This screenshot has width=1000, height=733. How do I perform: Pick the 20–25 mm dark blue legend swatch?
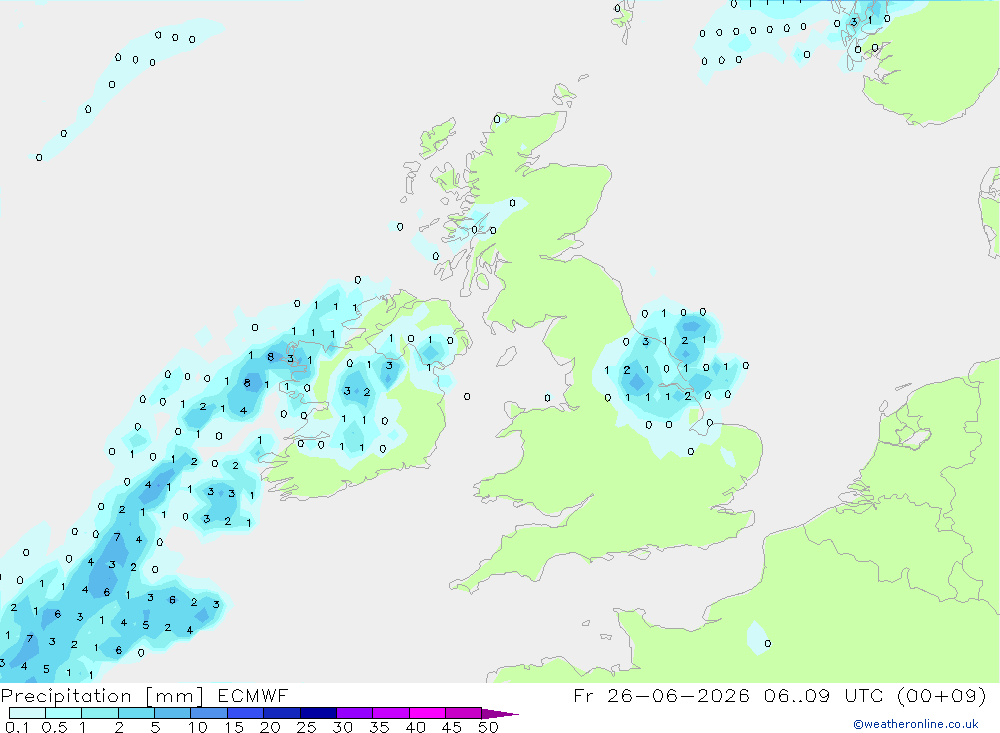click(281, 713)
